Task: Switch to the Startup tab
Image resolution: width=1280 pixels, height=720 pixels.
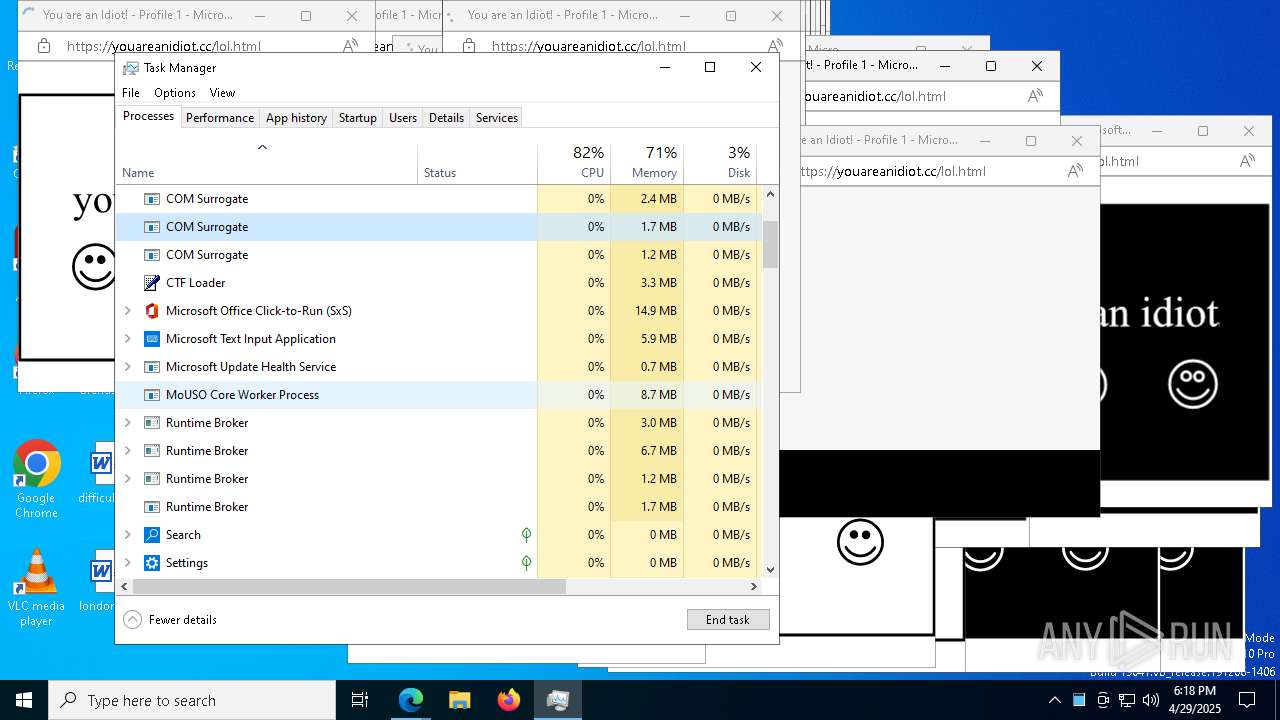Action: (x=357, y=118)
